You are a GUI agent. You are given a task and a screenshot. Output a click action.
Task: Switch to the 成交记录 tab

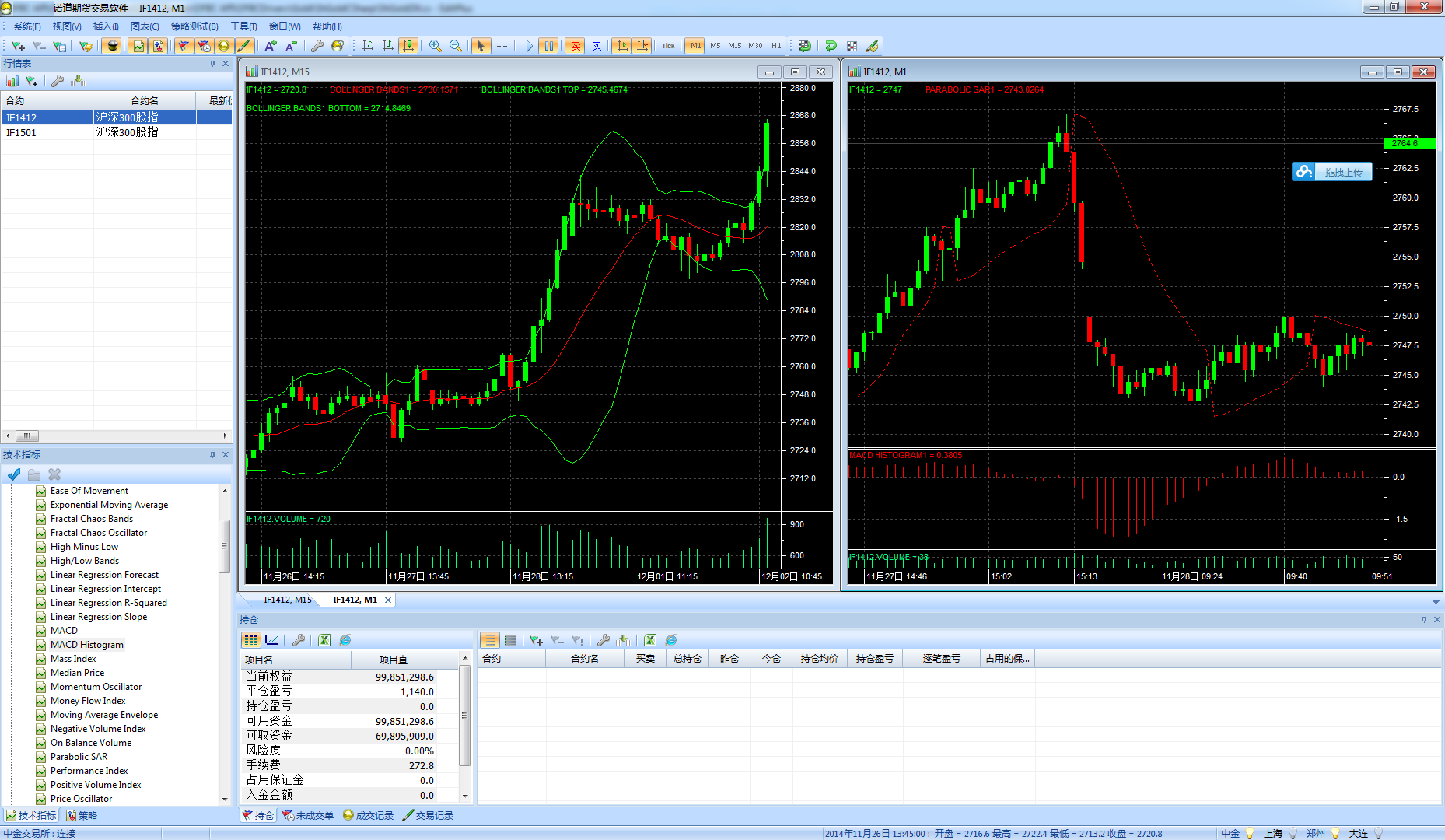369,815
